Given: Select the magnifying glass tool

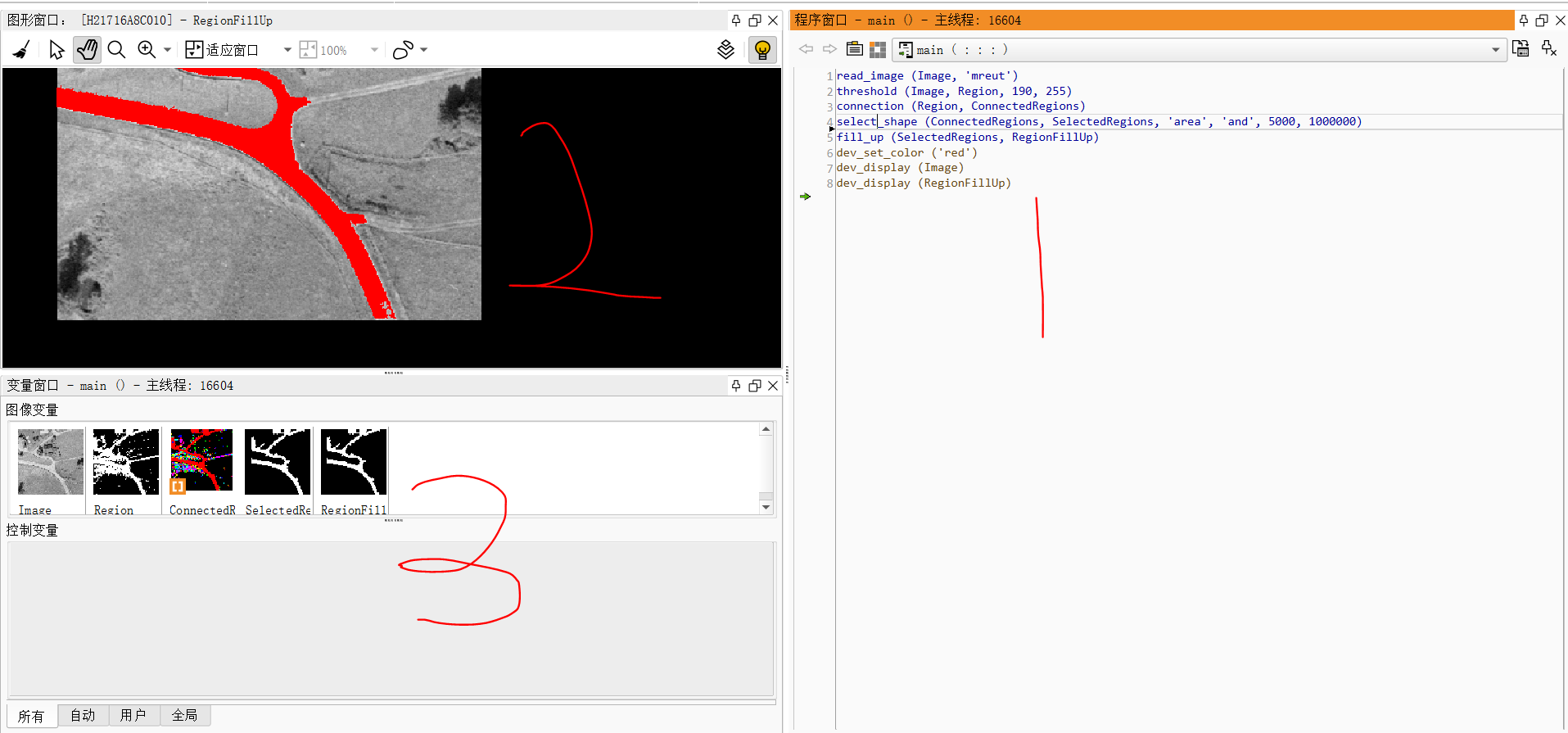Looking at the screenshot, I should (116, 50).
